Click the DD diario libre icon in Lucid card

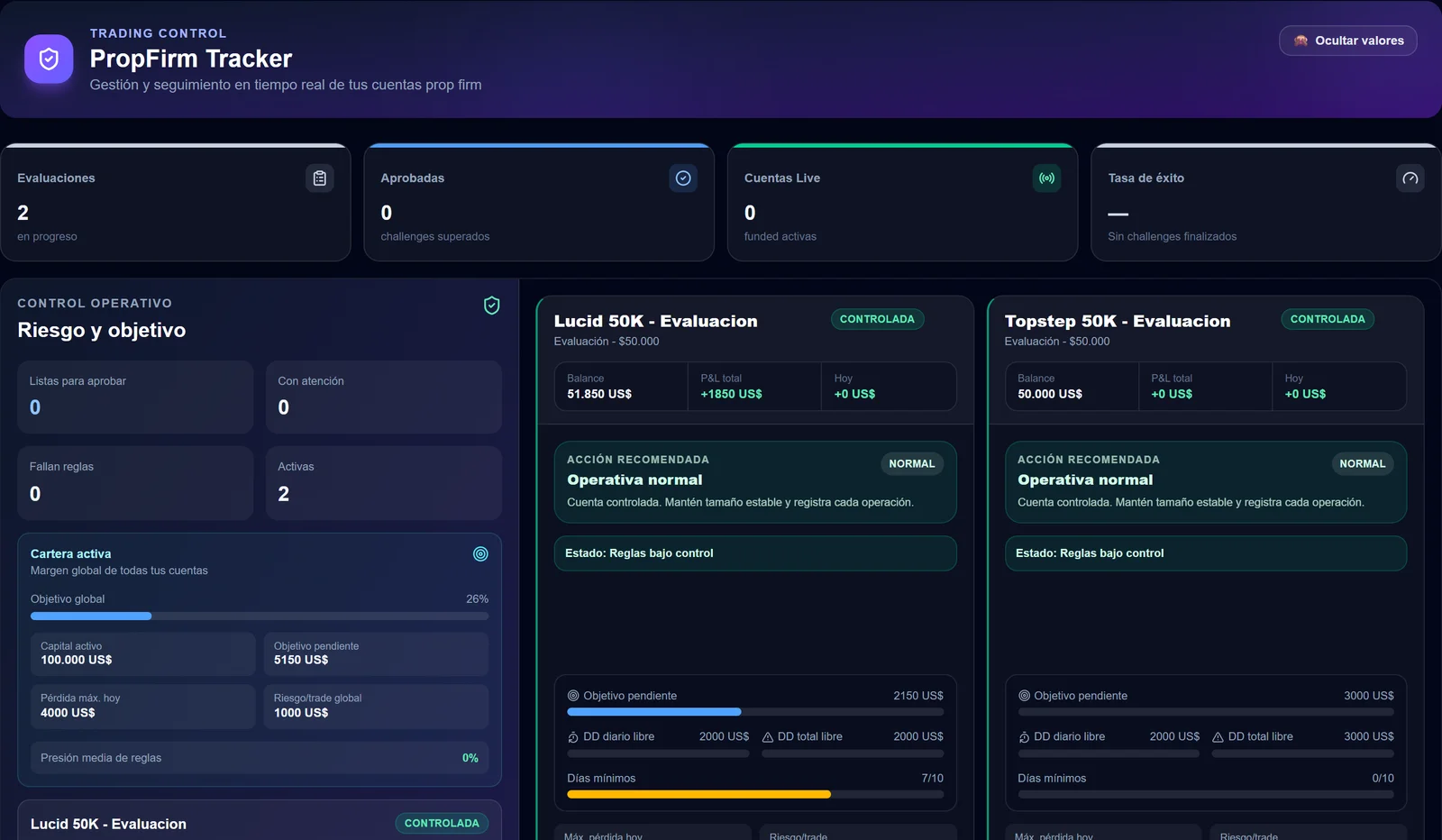point(573,737)
